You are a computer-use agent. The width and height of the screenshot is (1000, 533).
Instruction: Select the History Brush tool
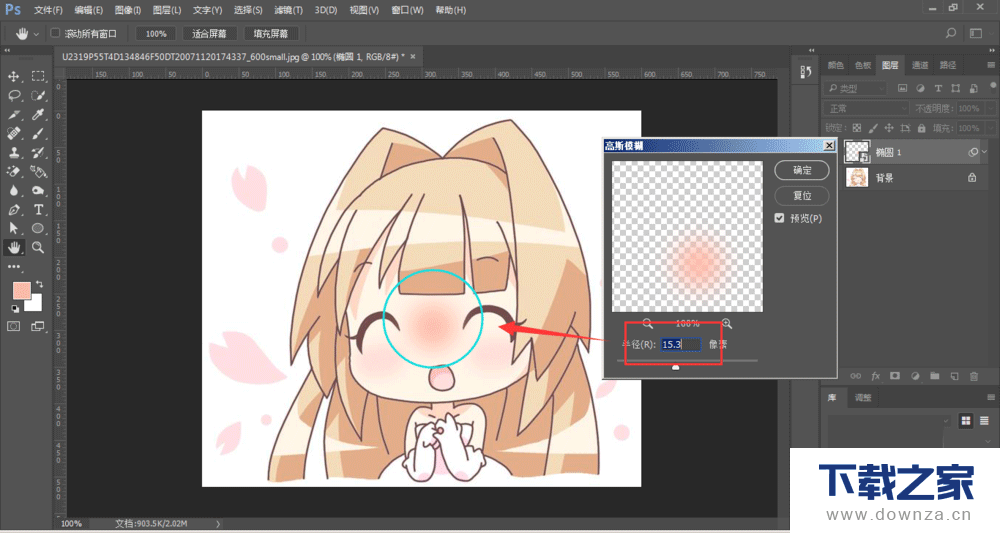click(x=38, y=153)
